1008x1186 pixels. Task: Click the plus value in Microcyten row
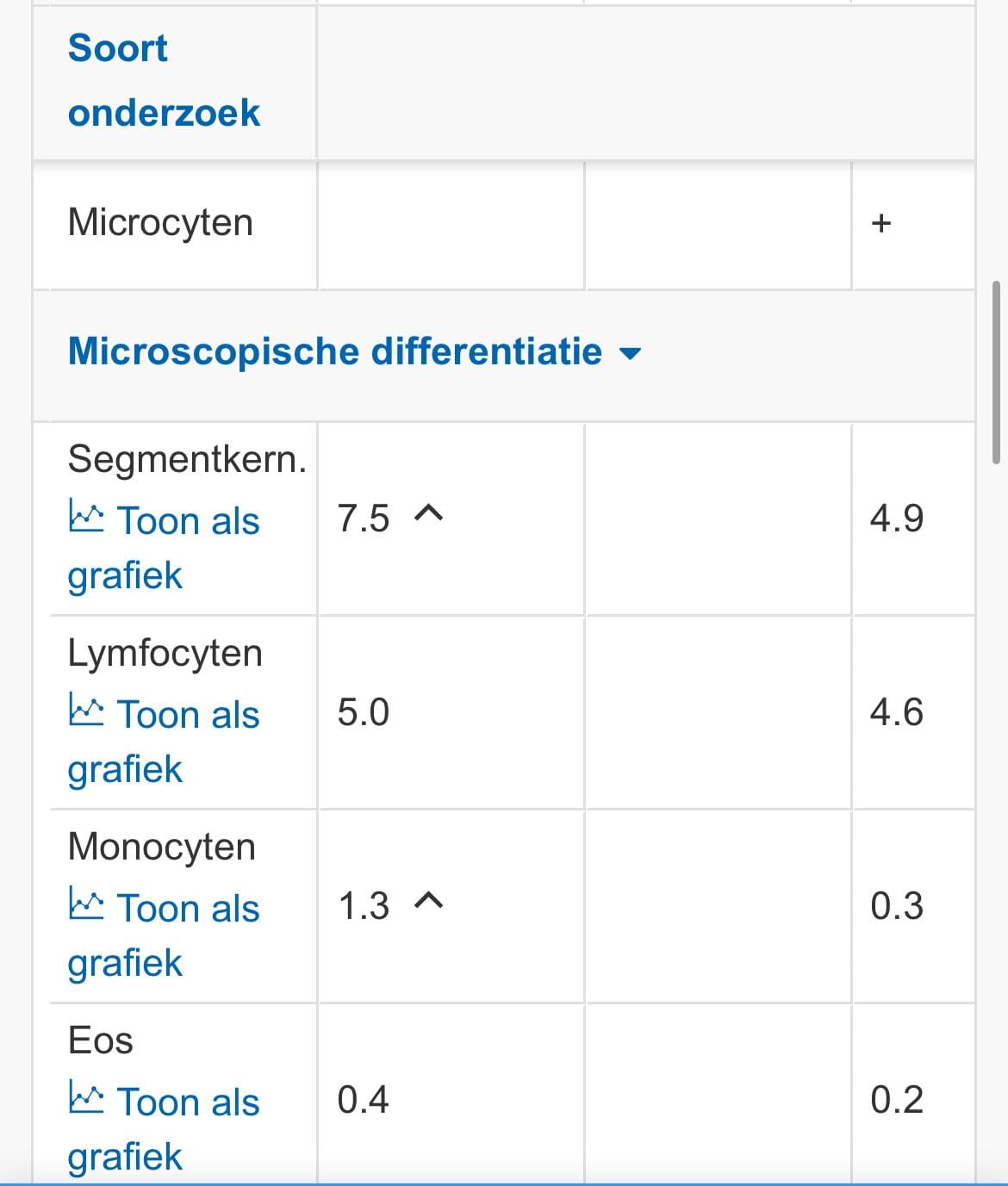click(880, 224)
